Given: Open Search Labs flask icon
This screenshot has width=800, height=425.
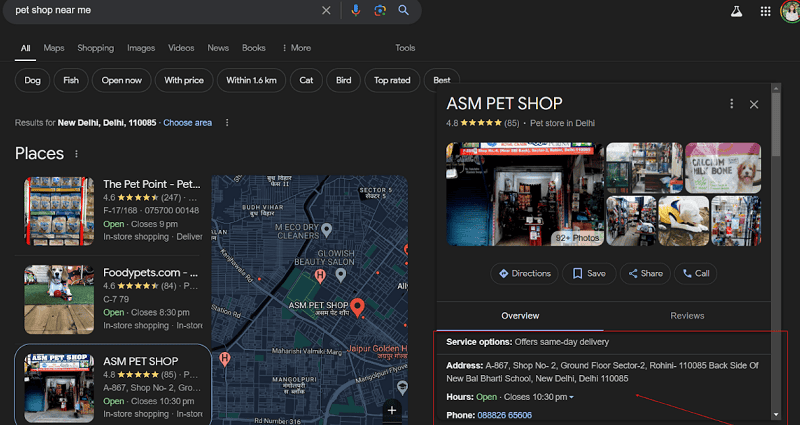Looking at the screenshot, I should [x=737, y=11].
